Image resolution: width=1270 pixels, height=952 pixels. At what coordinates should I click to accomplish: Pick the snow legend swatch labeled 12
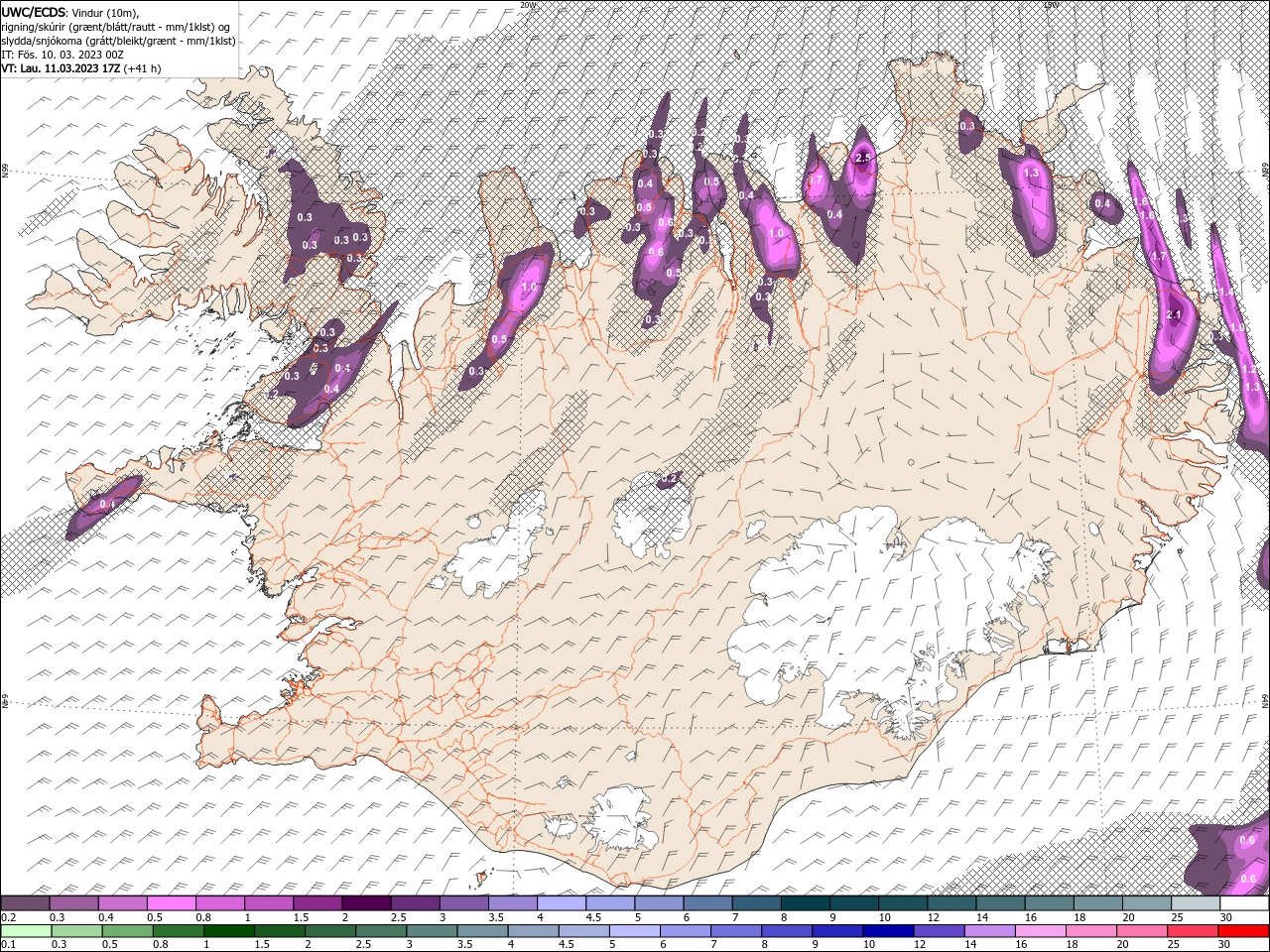(952, 903)
